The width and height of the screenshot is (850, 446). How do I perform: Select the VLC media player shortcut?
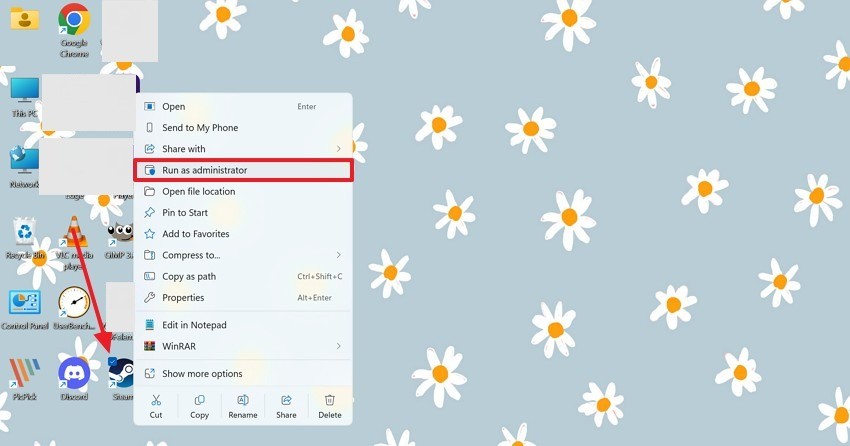pos(74,243)
